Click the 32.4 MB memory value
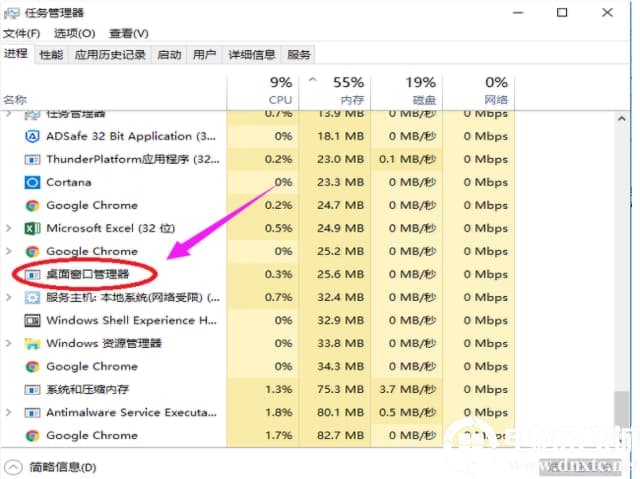640x479 pixels. coord(340,297)
